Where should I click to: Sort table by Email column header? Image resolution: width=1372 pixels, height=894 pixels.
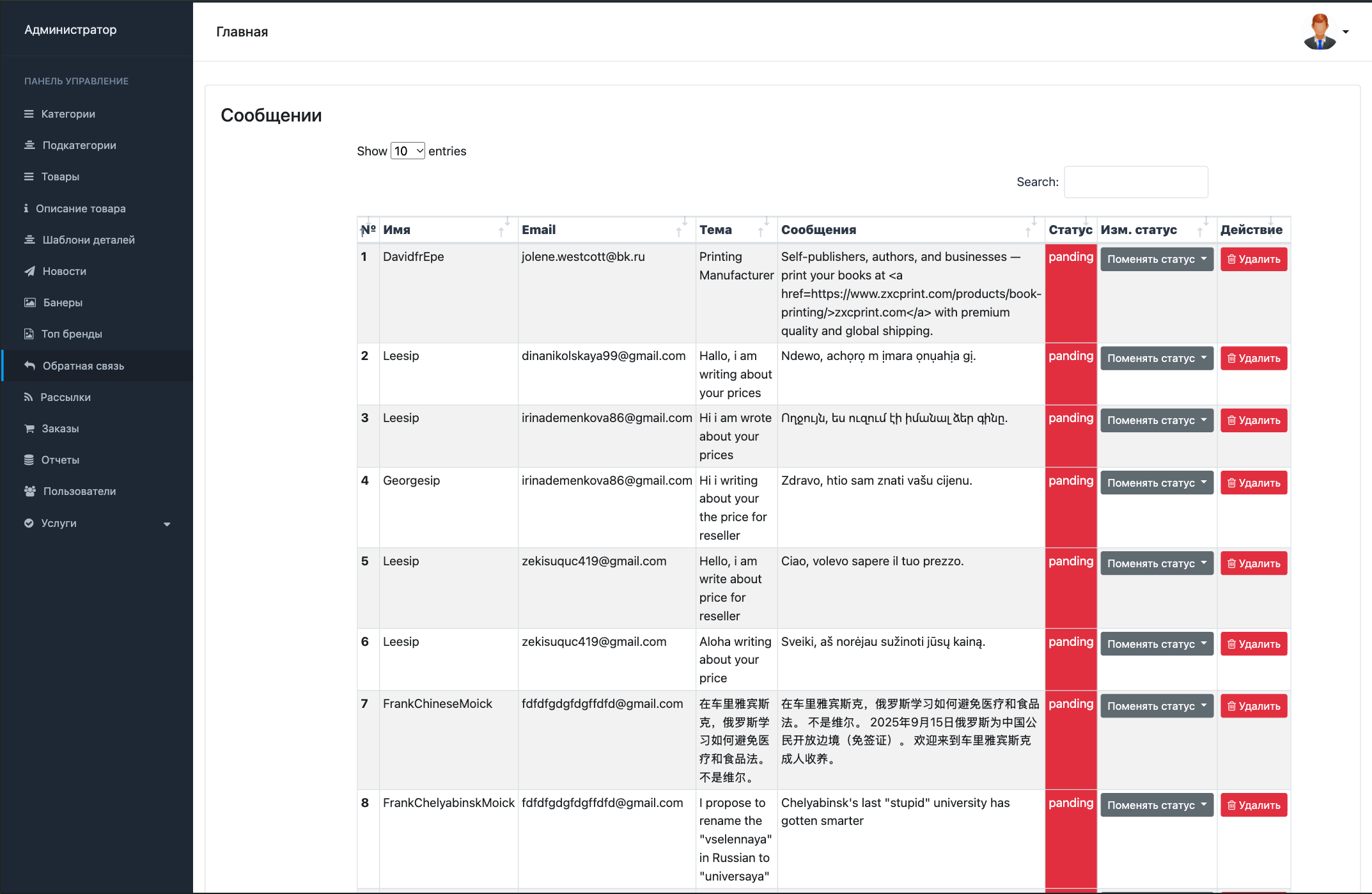[x=606, y=230]
